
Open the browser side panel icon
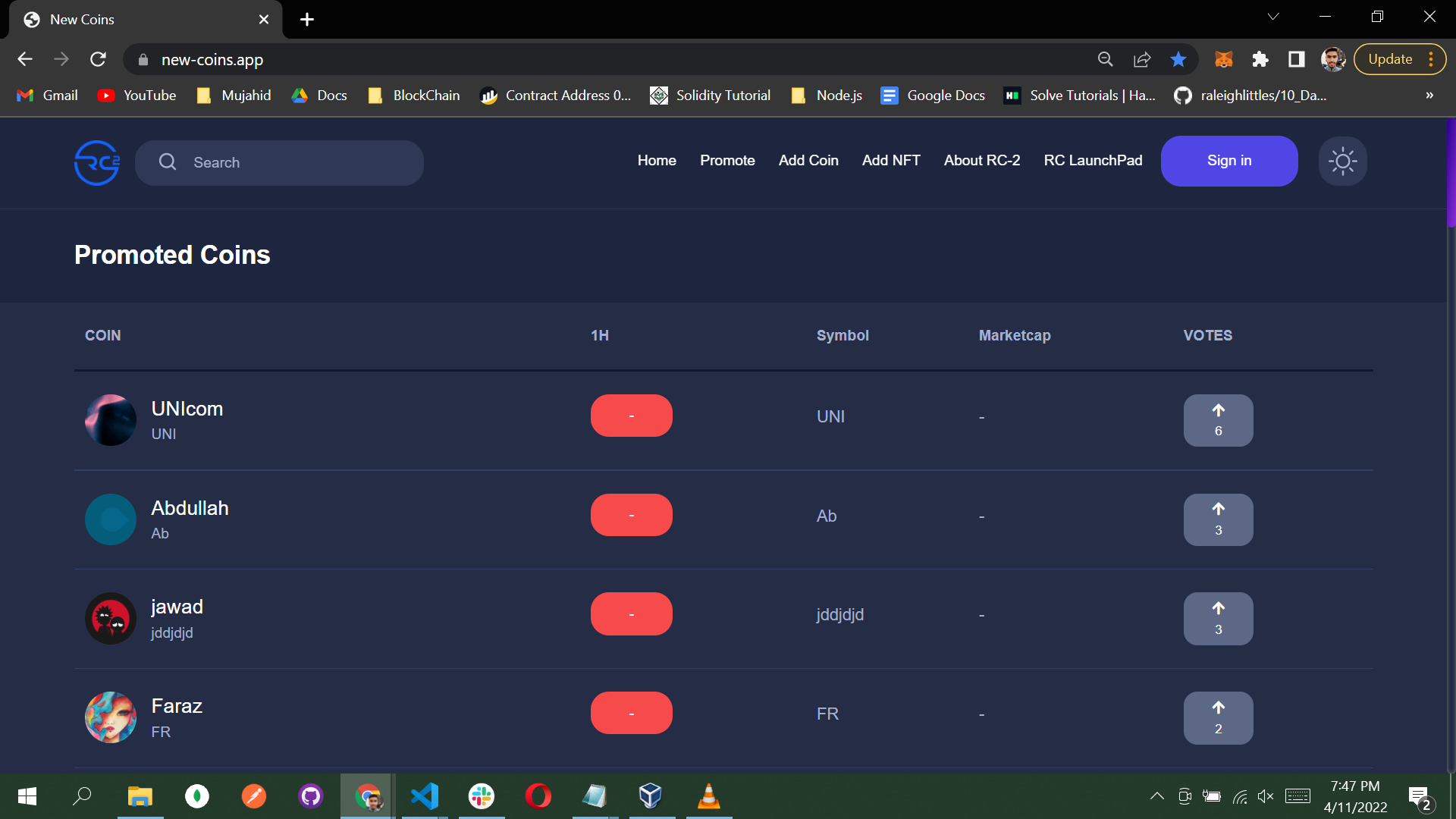tap(1296, 59)
